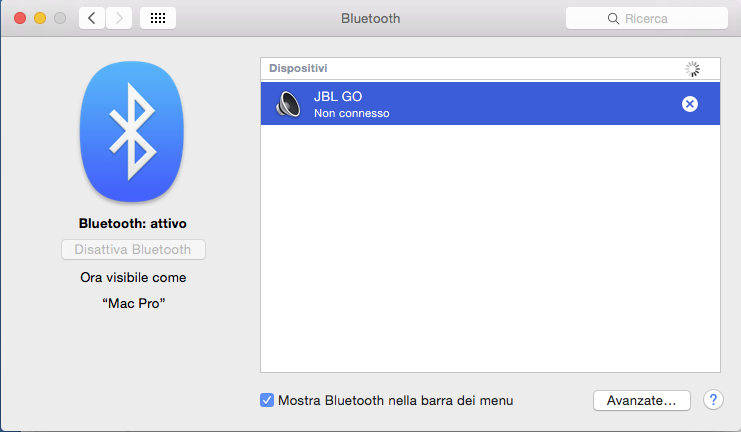Click the "Mac Pro" device name text
The image size is (741, 432).
click(x=134, y=303)
